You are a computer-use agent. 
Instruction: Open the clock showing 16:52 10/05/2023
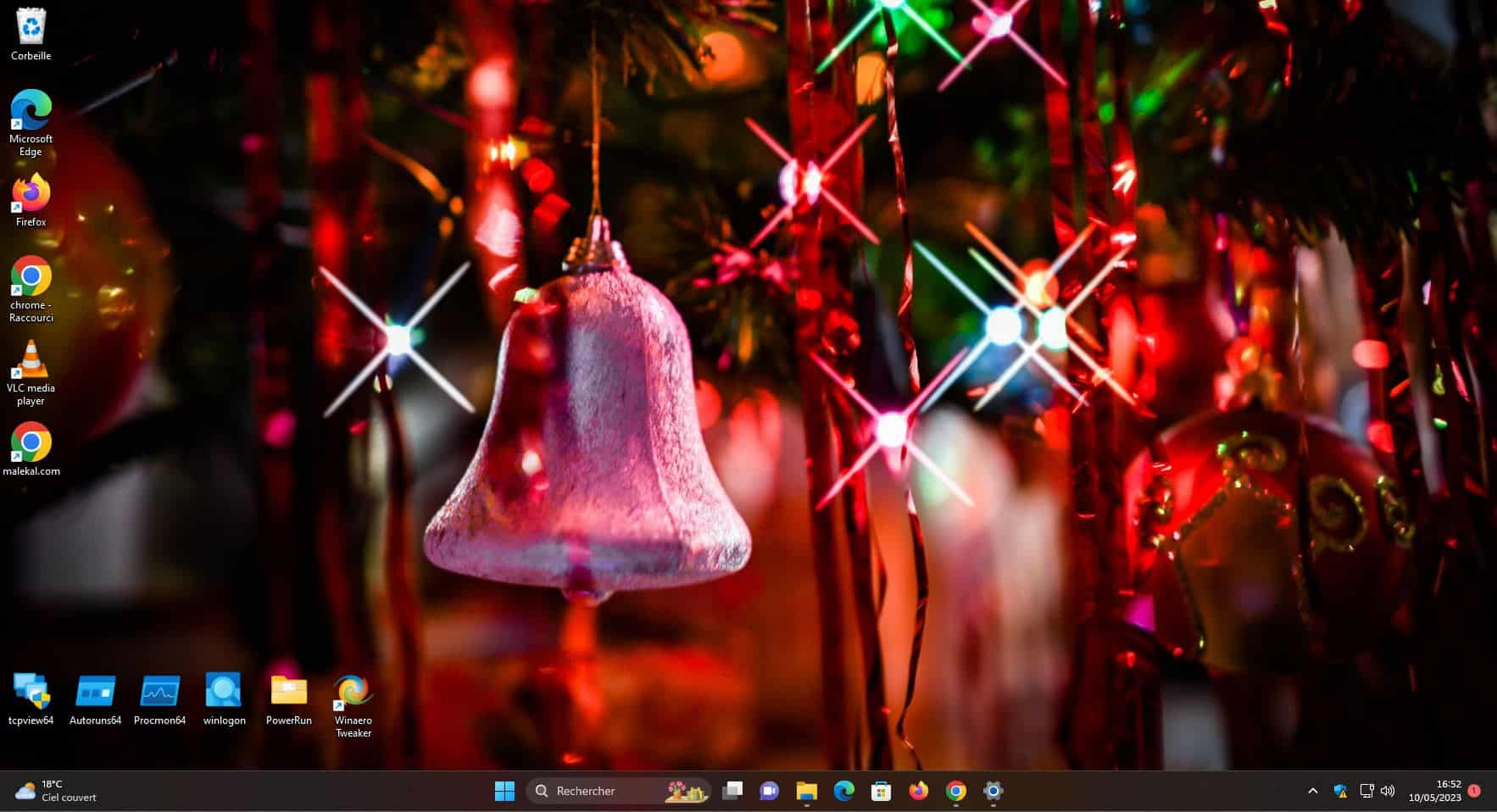click(1435, 791)
